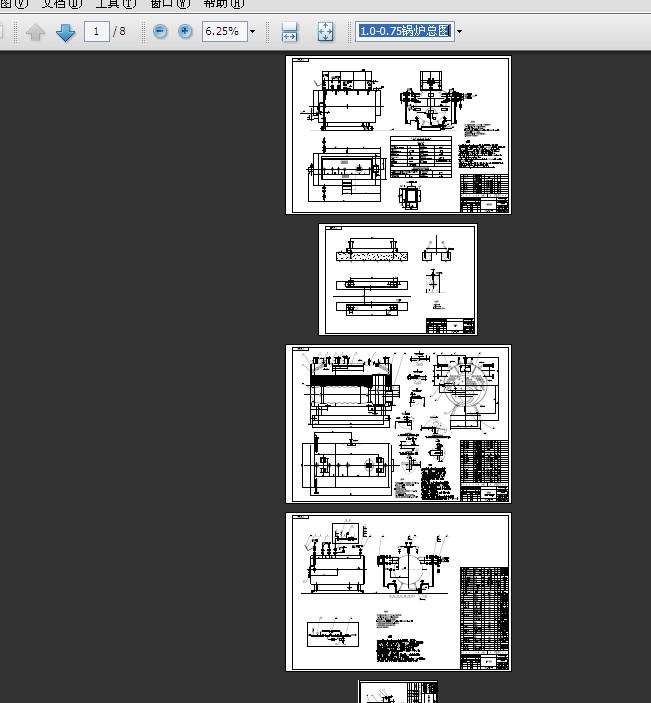Click the partially visible fifth page

tap(398, 692)
